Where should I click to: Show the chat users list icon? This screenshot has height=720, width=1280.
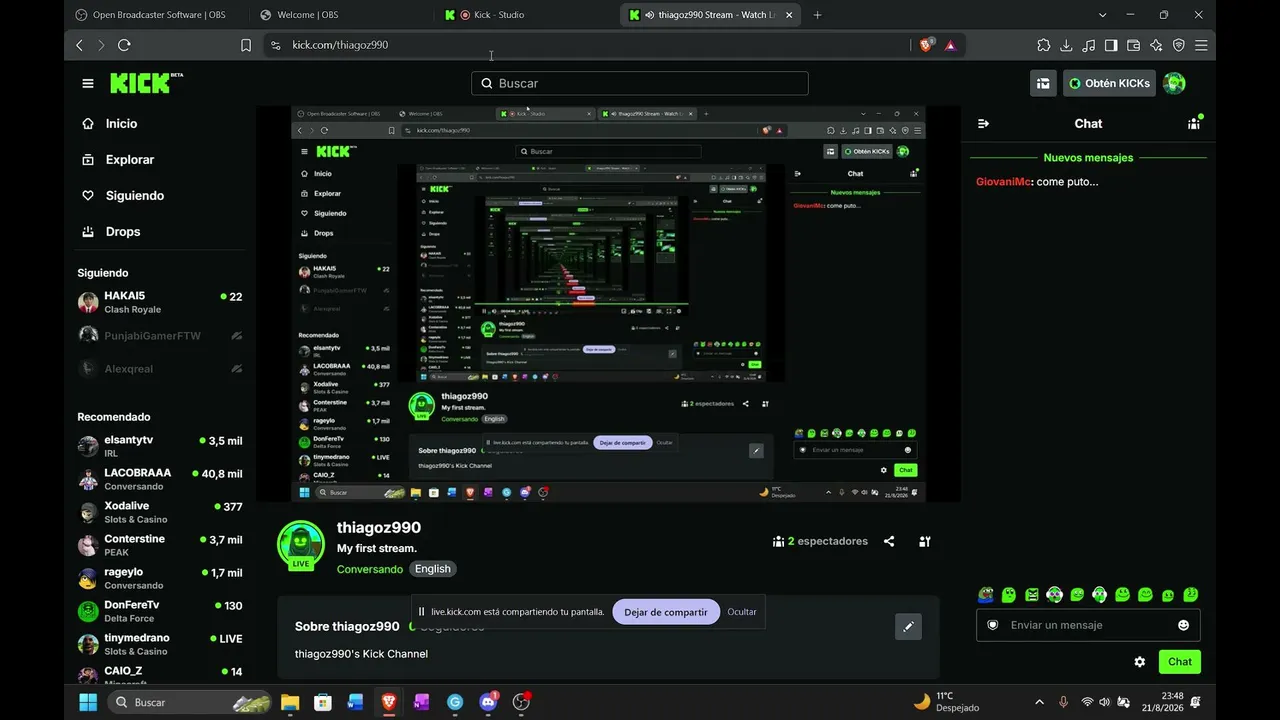click(x=1194, y=124)
